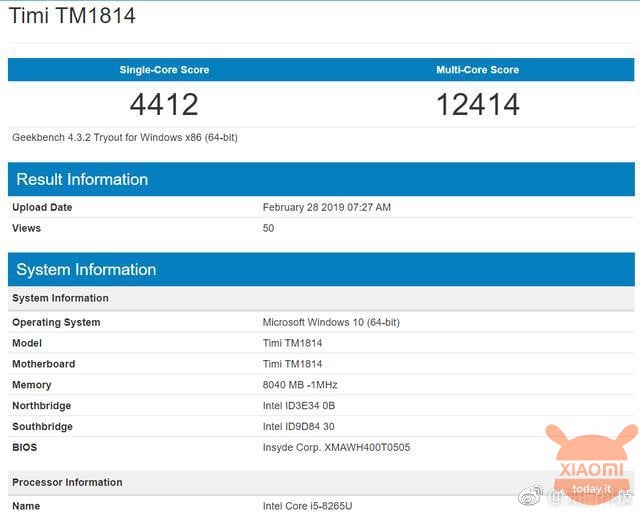Select the value Intel ID3E34 0B
Viewport: 640px width, 514px height.
[299, 406]
